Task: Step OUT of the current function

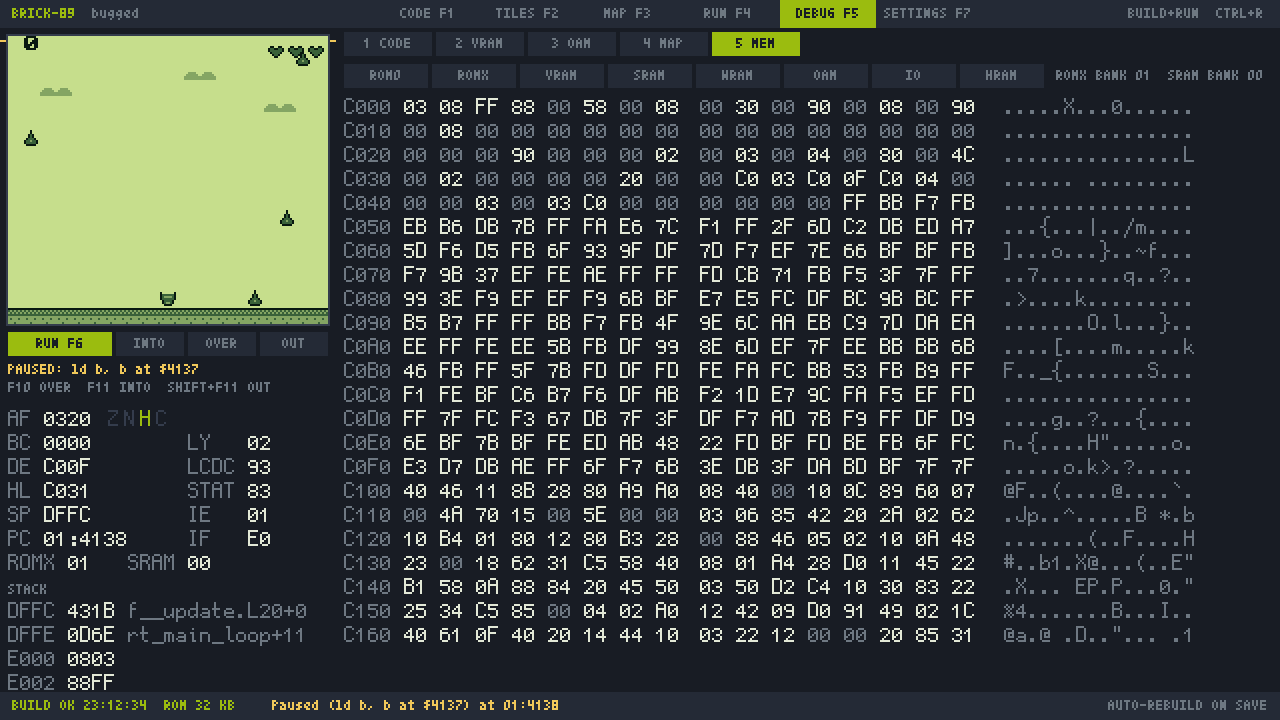Action: tap(293, 343)
